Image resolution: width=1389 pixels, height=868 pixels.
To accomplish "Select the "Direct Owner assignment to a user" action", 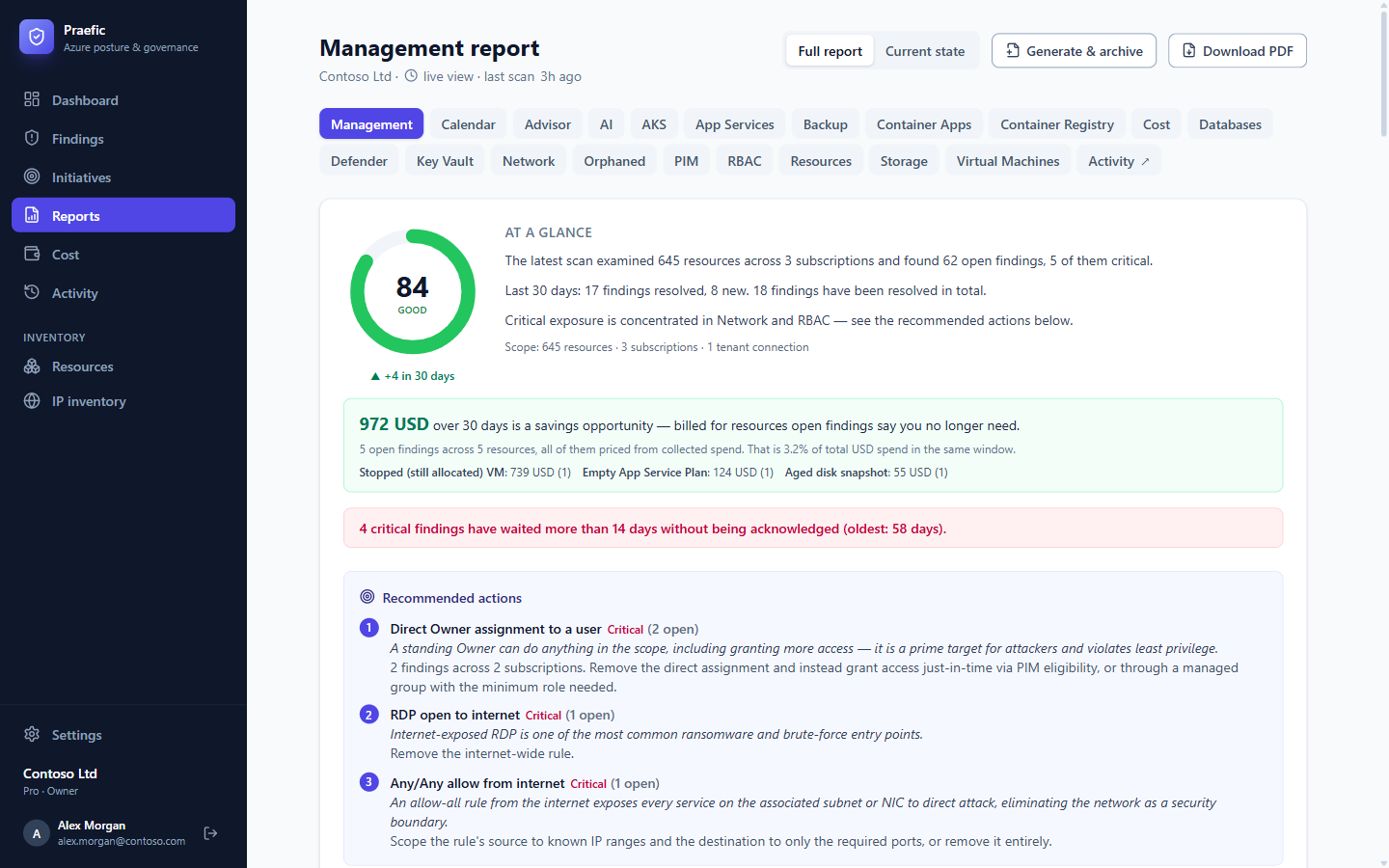I will click(x=496, y=629).
